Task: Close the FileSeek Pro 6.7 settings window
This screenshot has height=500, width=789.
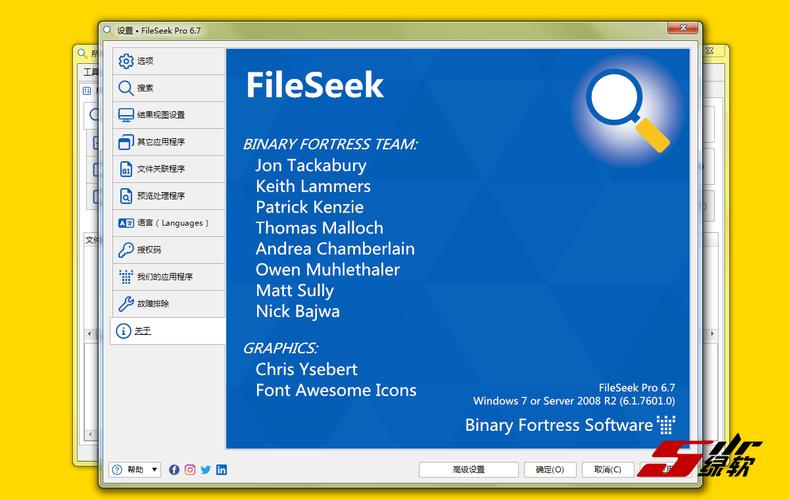Action: [683, 28]
